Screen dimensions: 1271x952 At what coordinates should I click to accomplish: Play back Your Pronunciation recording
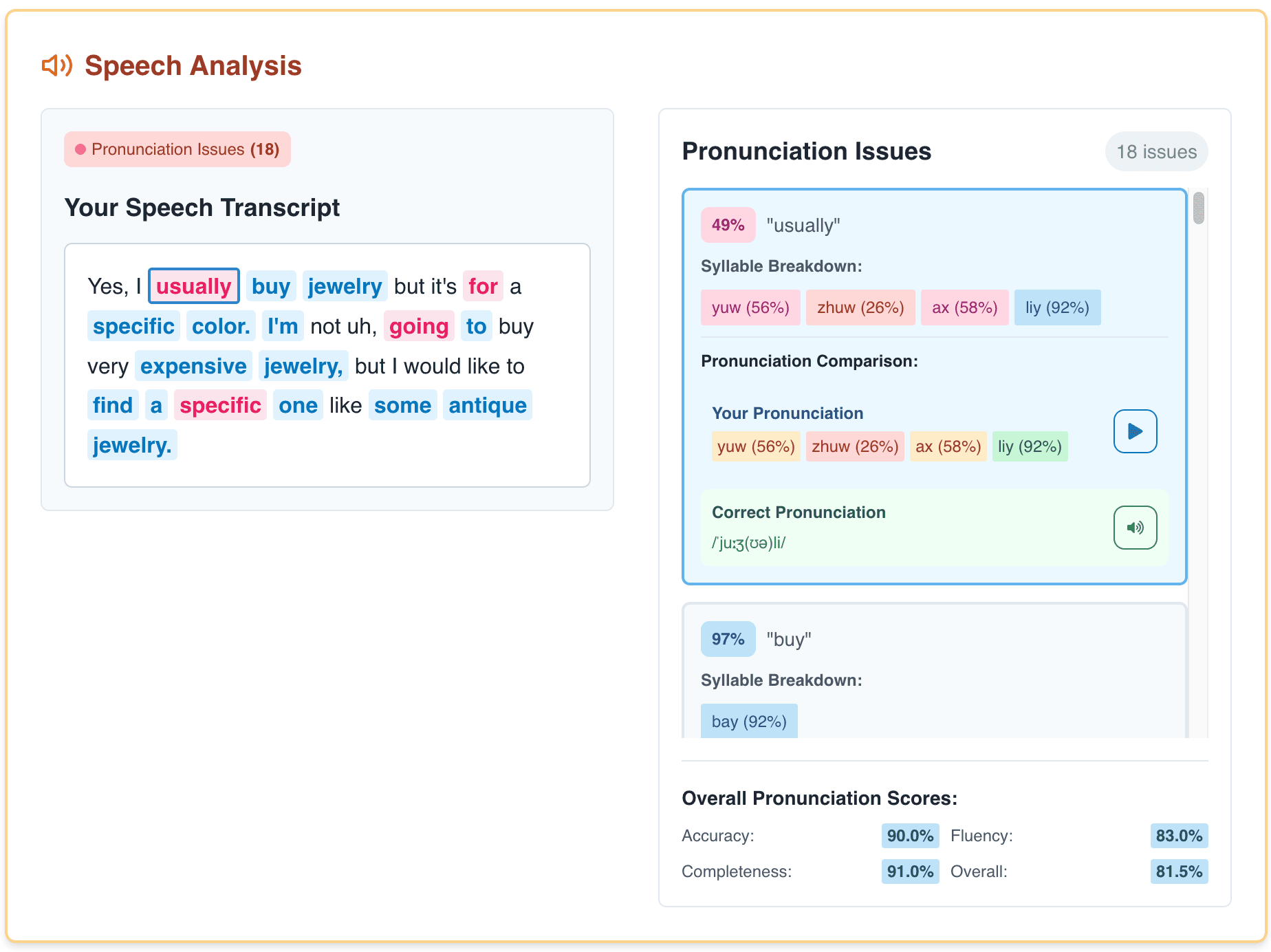(1135, 431)
